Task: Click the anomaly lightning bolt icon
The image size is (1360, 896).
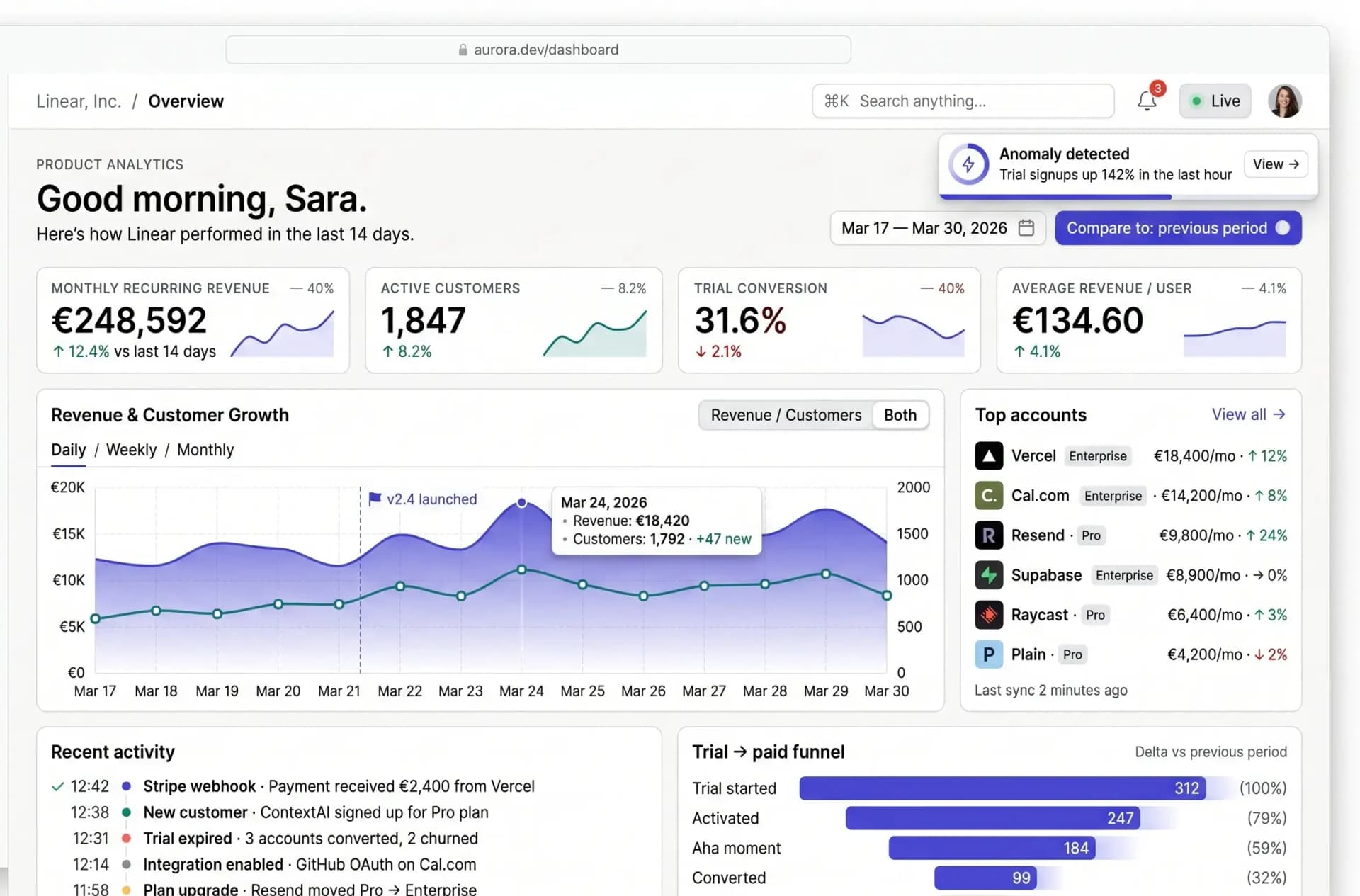Action: [968, 164]
